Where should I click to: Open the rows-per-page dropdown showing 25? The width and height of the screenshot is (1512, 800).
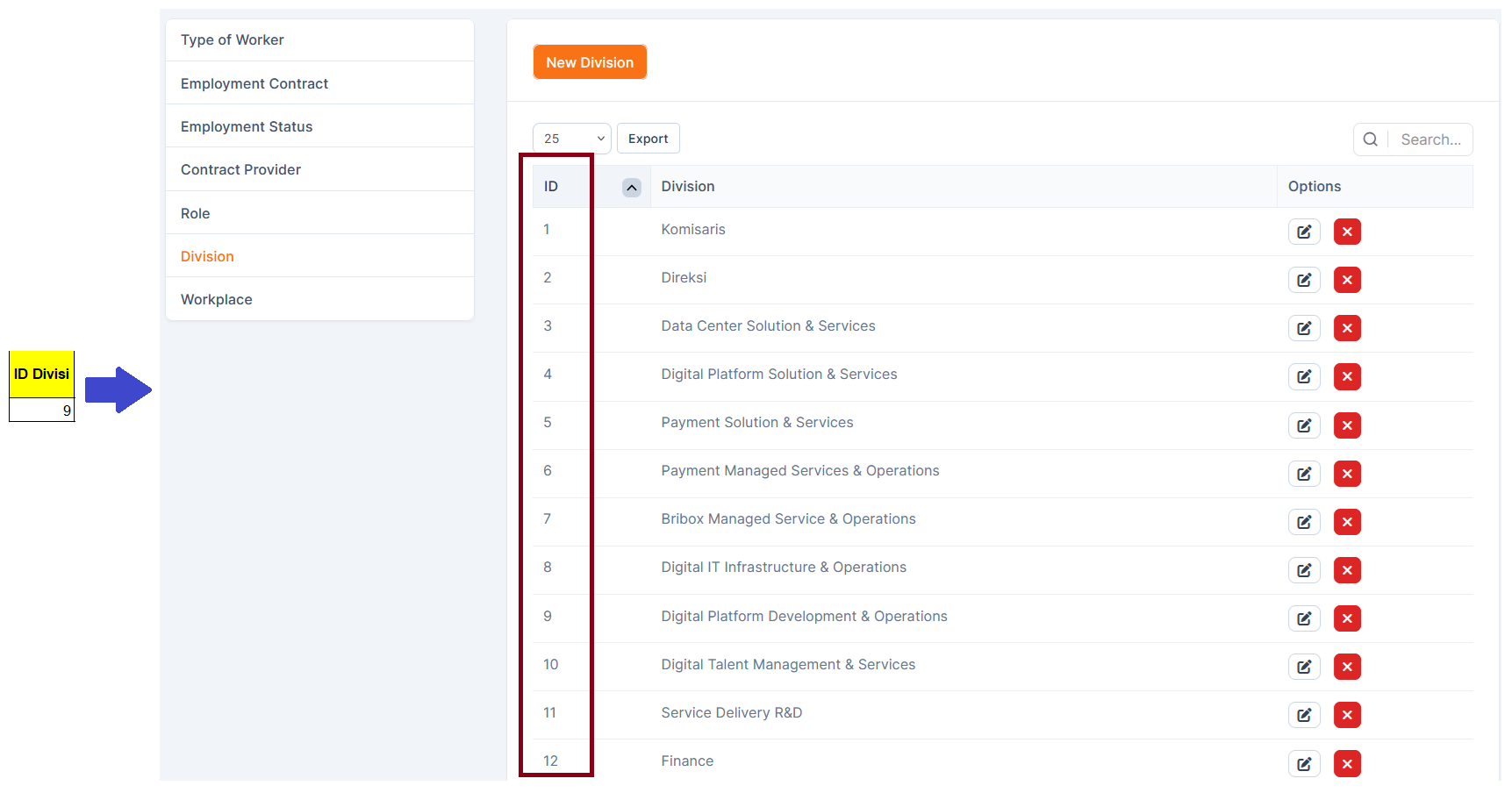[x=571, y=139]
